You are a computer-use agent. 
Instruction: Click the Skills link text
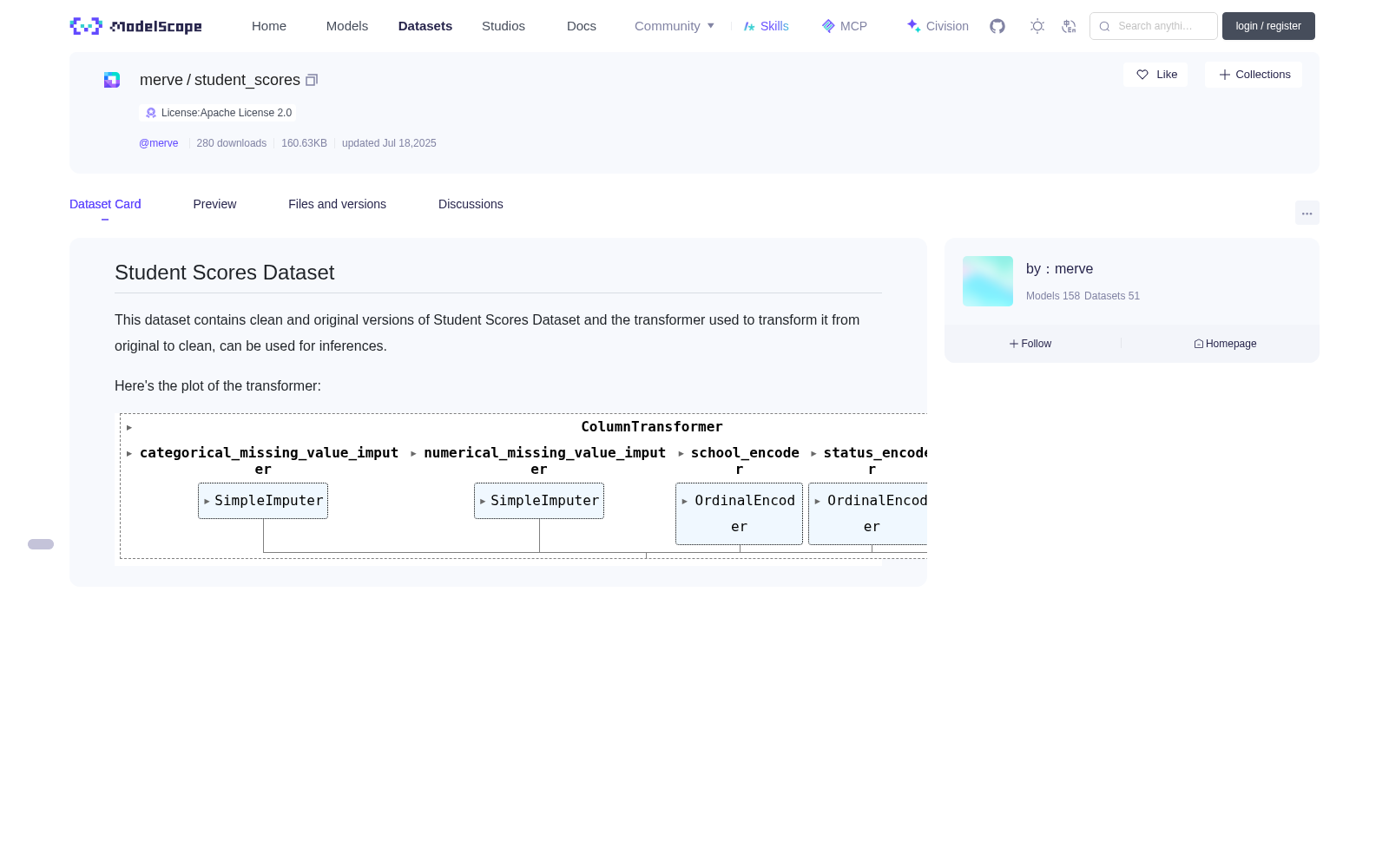click(x=774, y=26)
